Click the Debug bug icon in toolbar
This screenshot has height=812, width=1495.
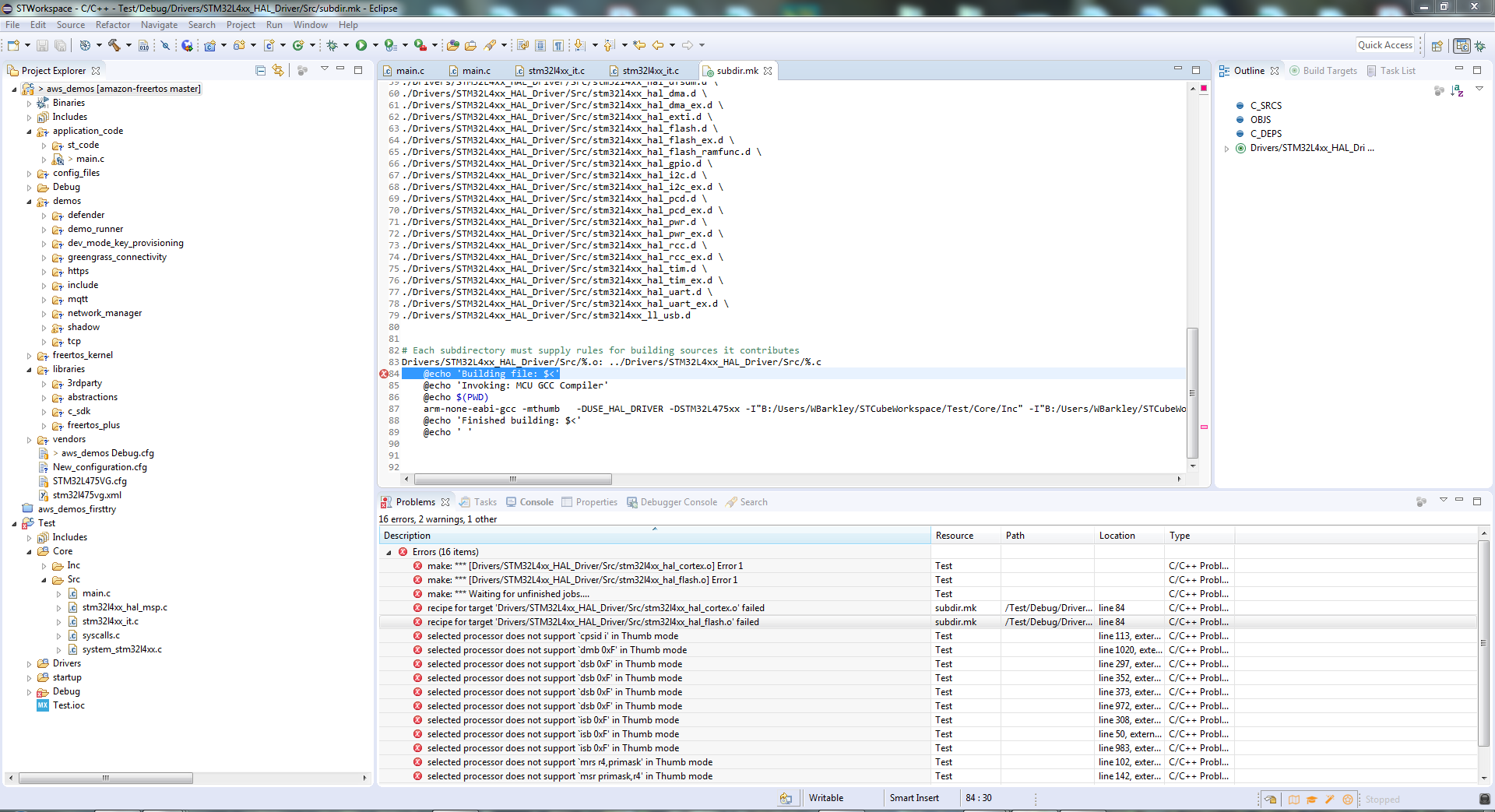(x=332, y=45)
